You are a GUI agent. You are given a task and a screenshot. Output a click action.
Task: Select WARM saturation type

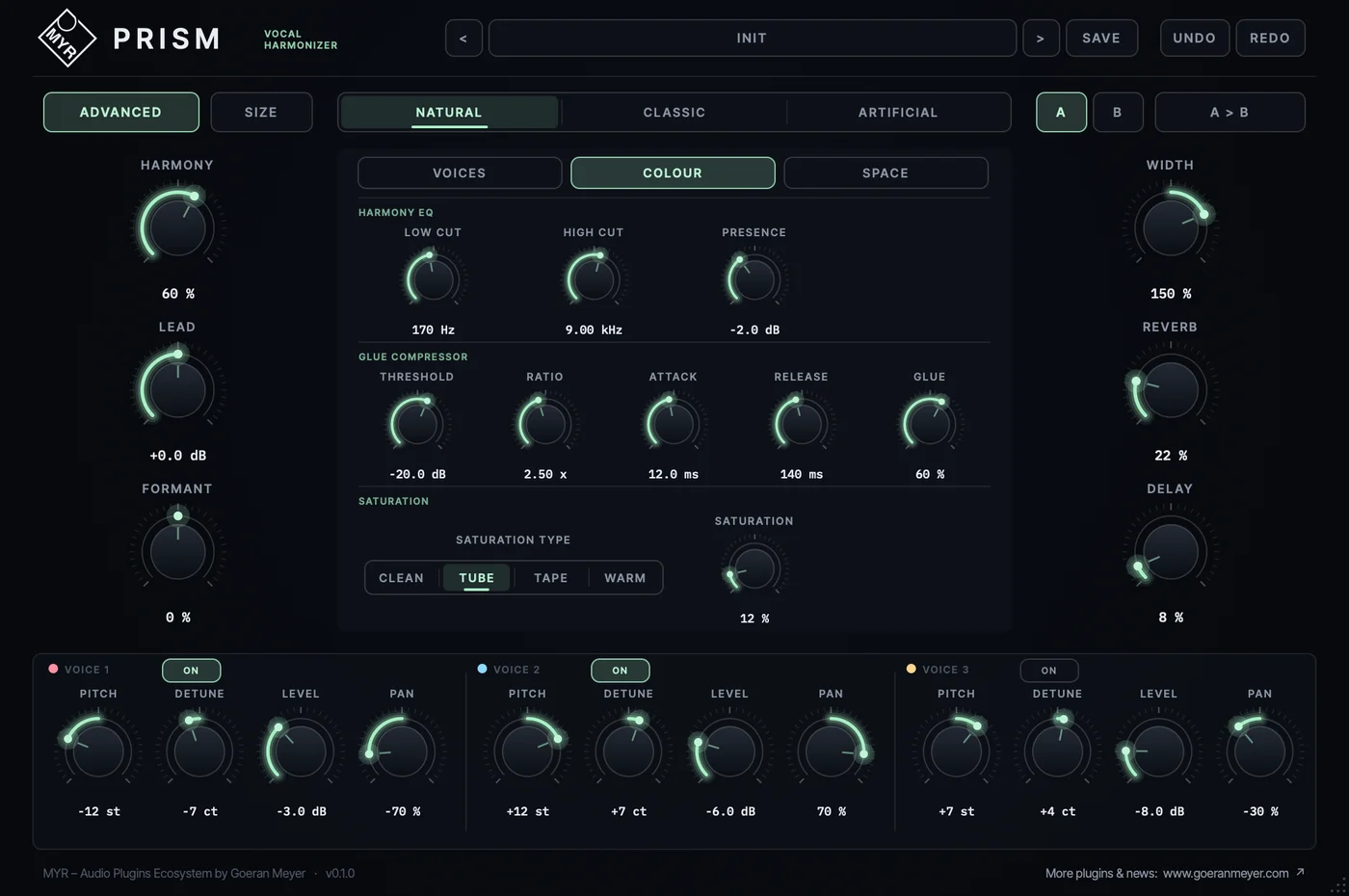625,578
